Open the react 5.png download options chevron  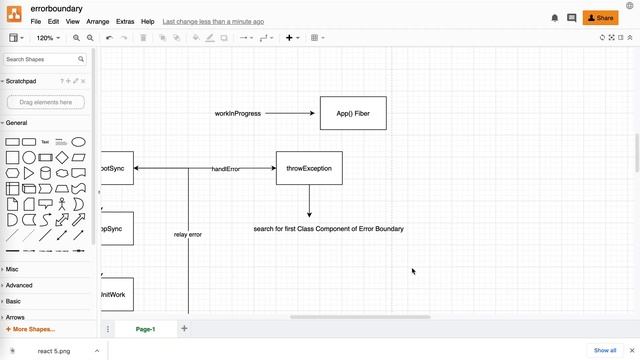coord(97,351)
